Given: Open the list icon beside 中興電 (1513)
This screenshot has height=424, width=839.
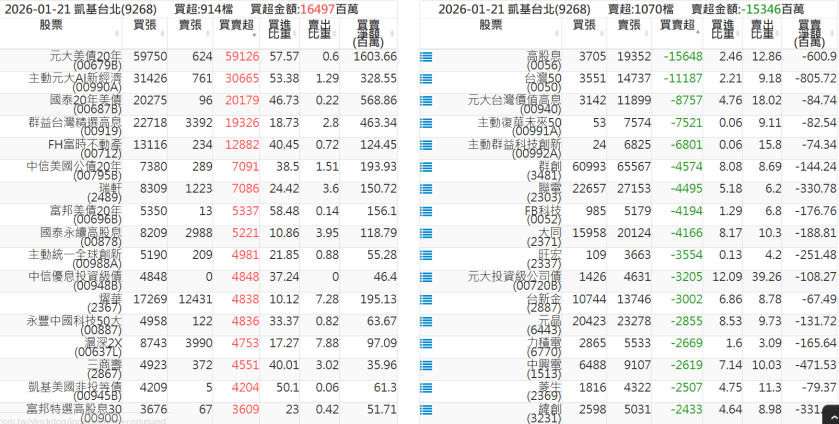Looking at the screenshot, I should (426, 364).
